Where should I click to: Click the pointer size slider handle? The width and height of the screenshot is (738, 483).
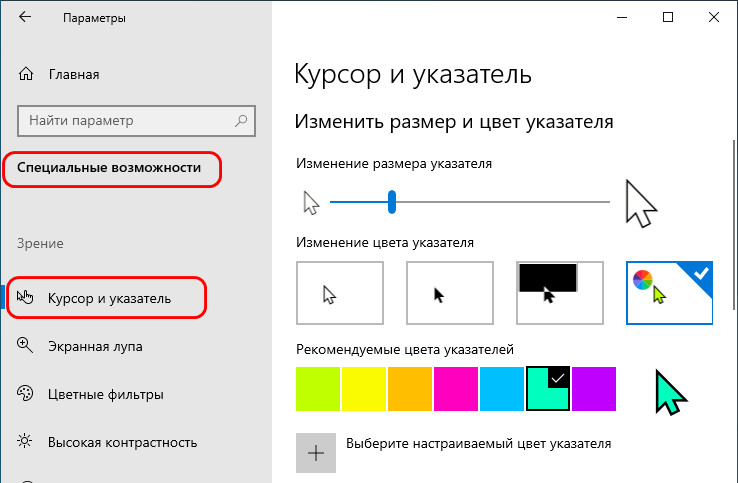tap(393, 203)
